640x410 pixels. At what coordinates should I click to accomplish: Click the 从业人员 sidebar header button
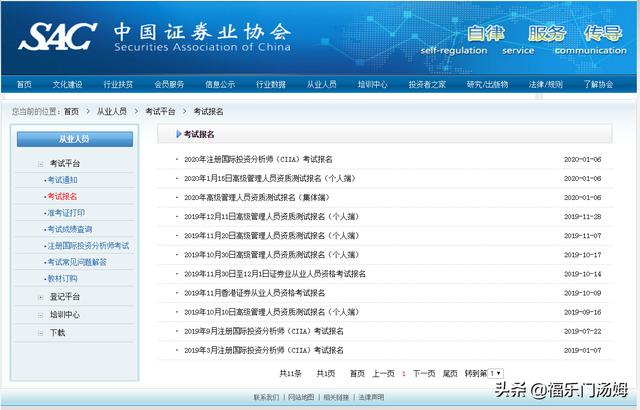(75, 139)
